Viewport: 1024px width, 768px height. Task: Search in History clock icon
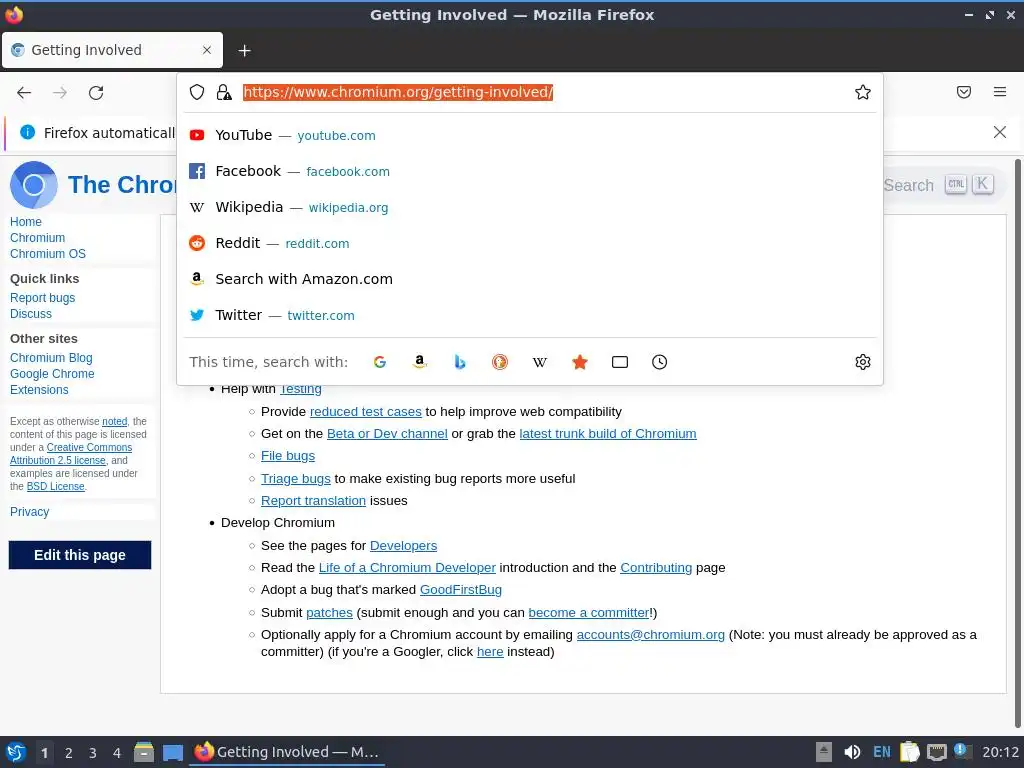coord(660,362)
